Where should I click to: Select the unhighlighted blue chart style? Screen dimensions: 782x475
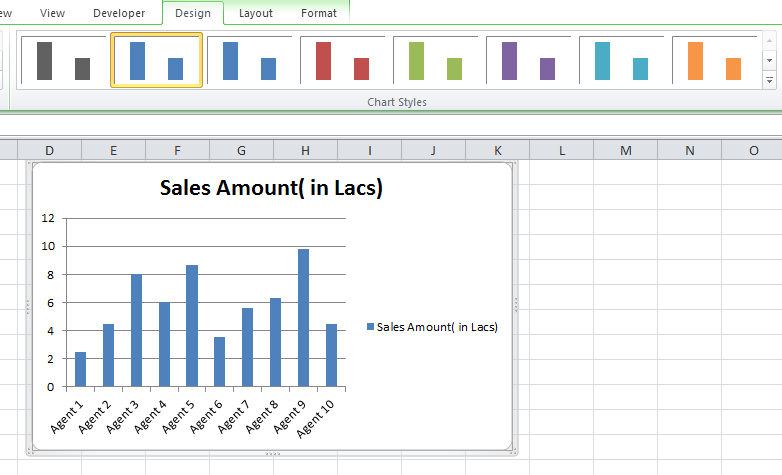pos(249,60)
